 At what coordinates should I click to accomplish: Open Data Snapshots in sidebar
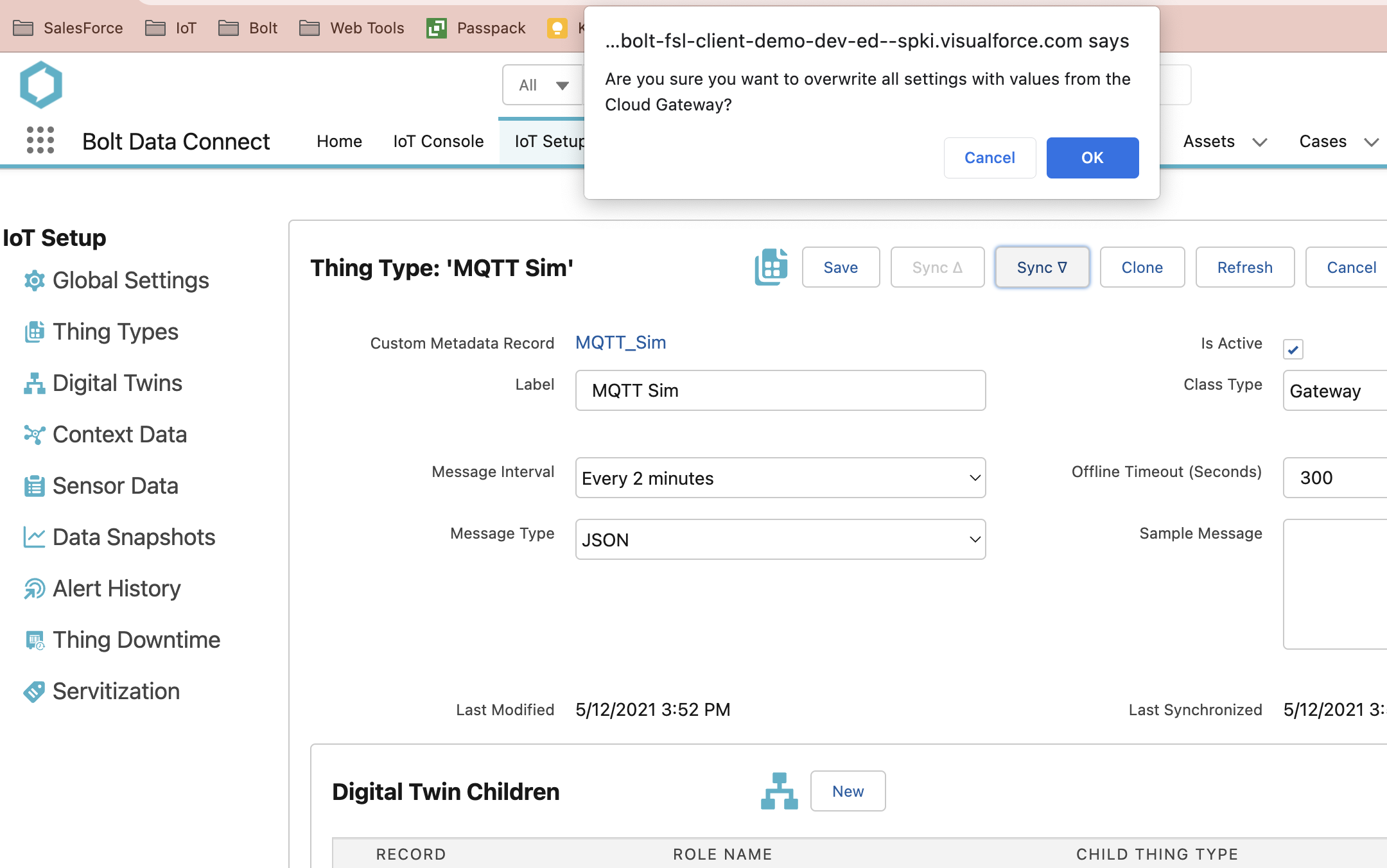(134, 537)
